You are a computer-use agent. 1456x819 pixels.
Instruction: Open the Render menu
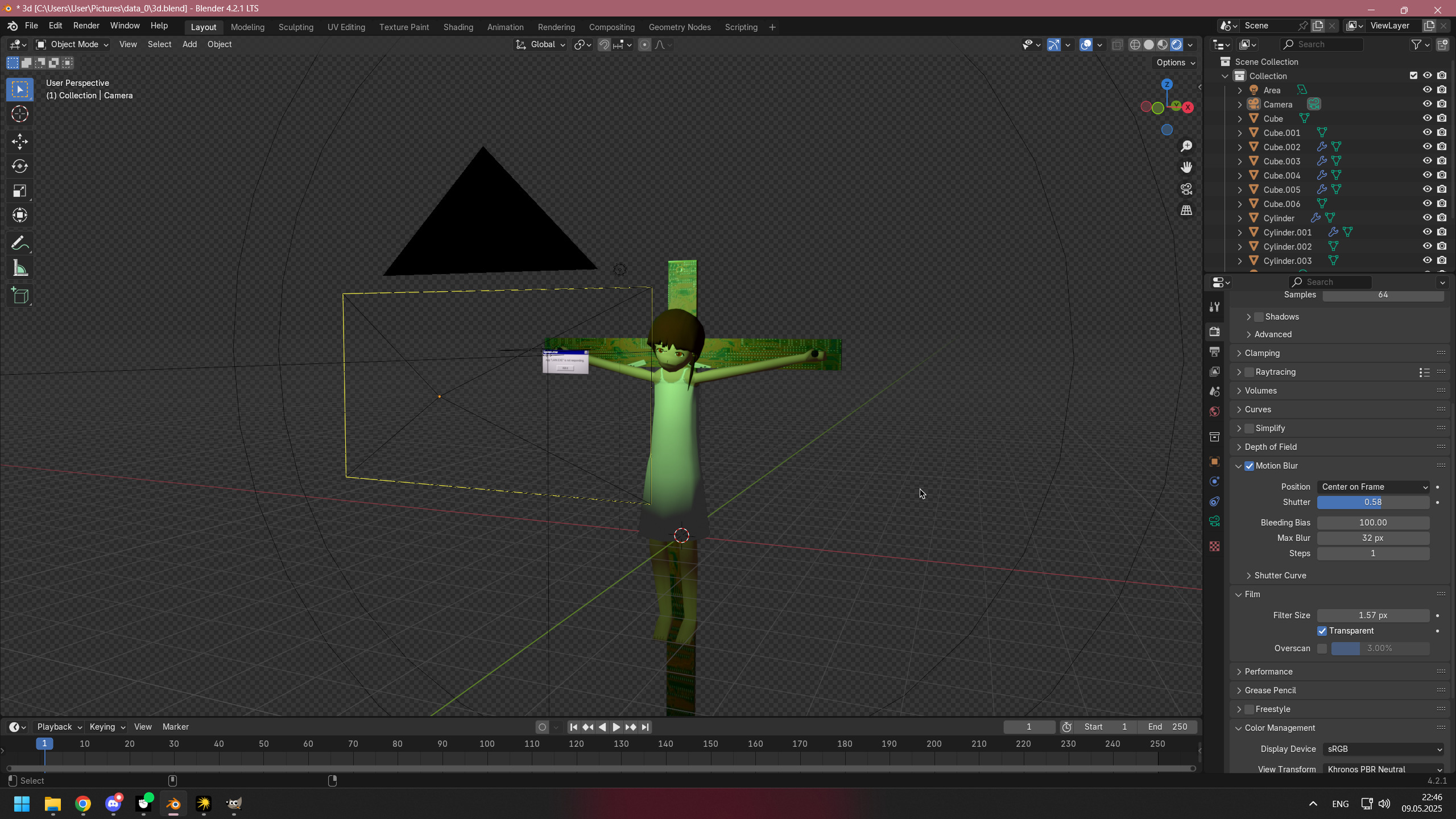tap(86, 26)
